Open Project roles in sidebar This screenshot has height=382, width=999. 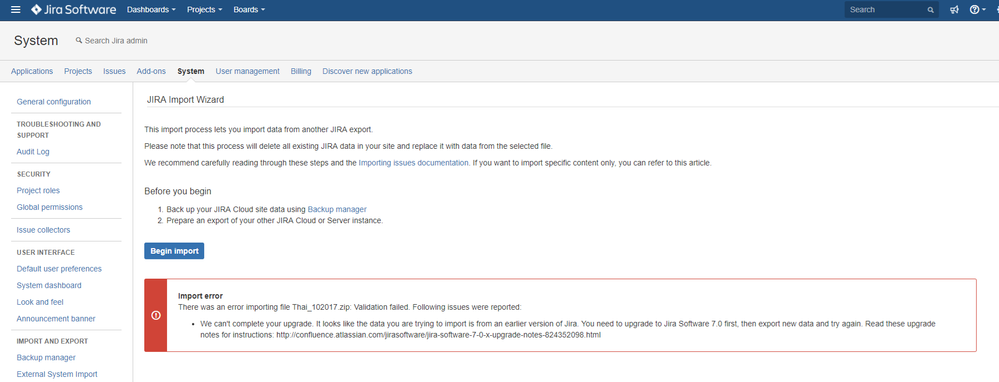(x=38, y=190)
